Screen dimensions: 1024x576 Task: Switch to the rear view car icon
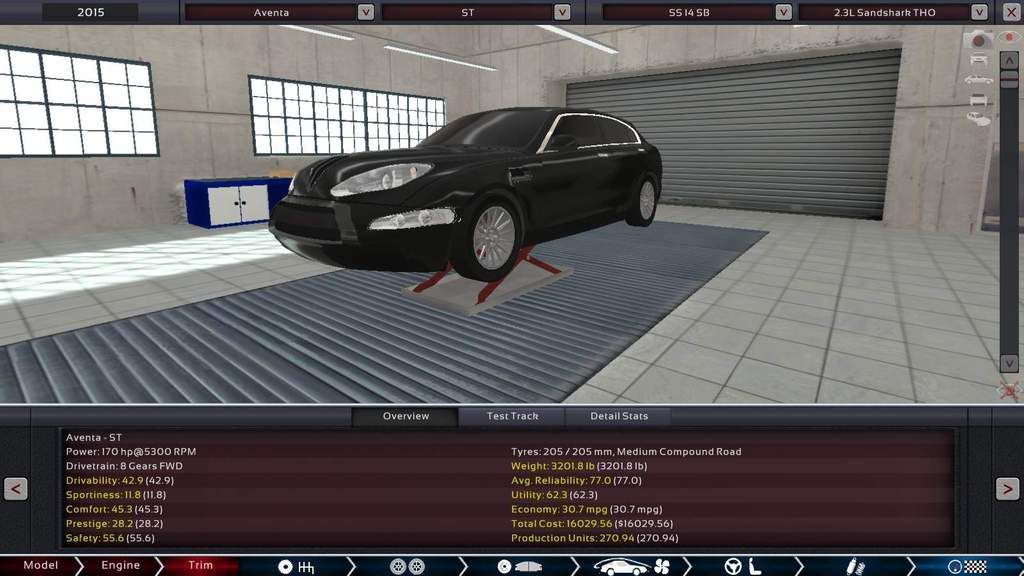[978, 99]
